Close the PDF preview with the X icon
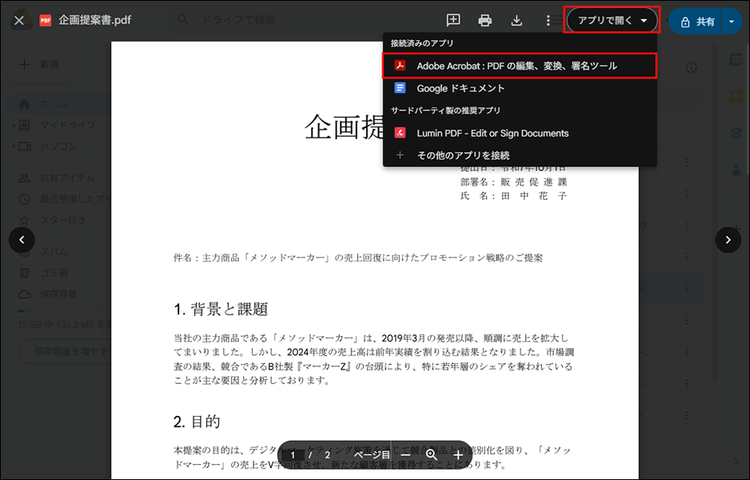This screenshot has height=480, width=750. point(19,20)
